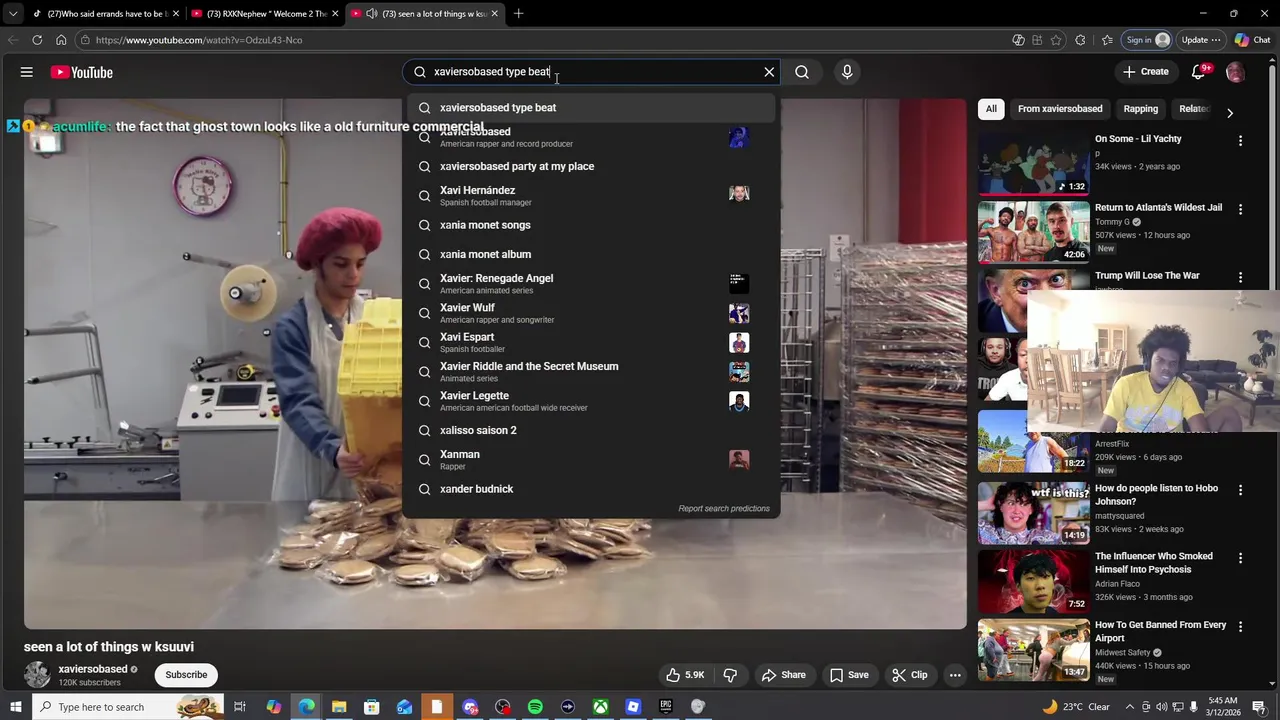Choose the 'Xavier: Renegade Angel' suggestion

pyautogui.click(x=591, y=284)
